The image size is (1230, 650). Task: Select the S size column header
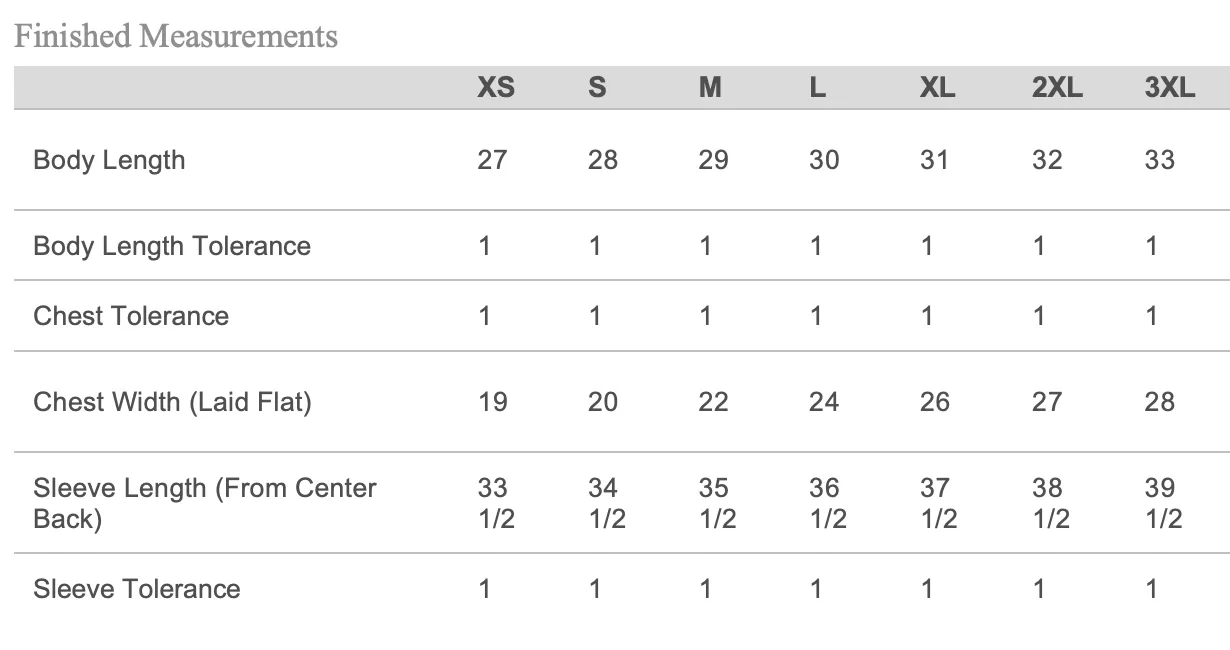tap(597, 88)
